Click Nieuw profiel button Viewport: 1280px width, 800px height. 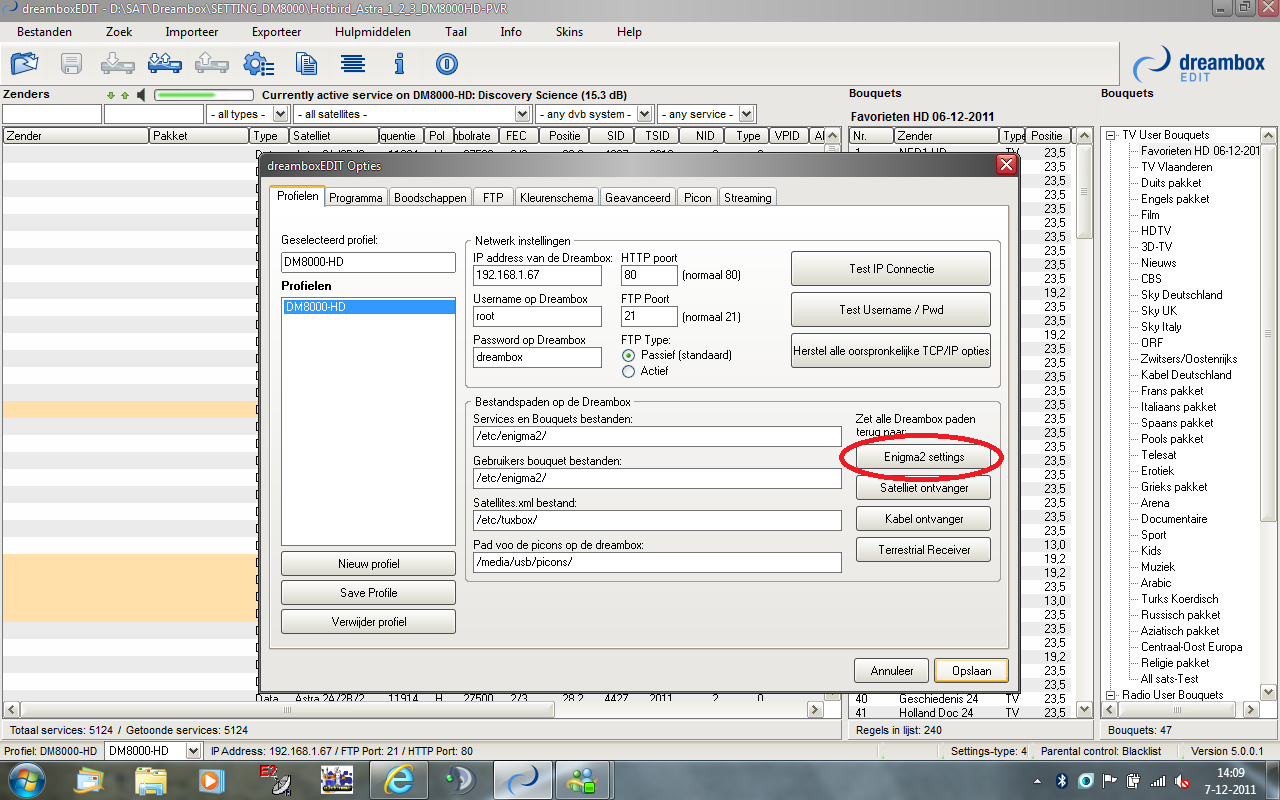coord(368,564)
